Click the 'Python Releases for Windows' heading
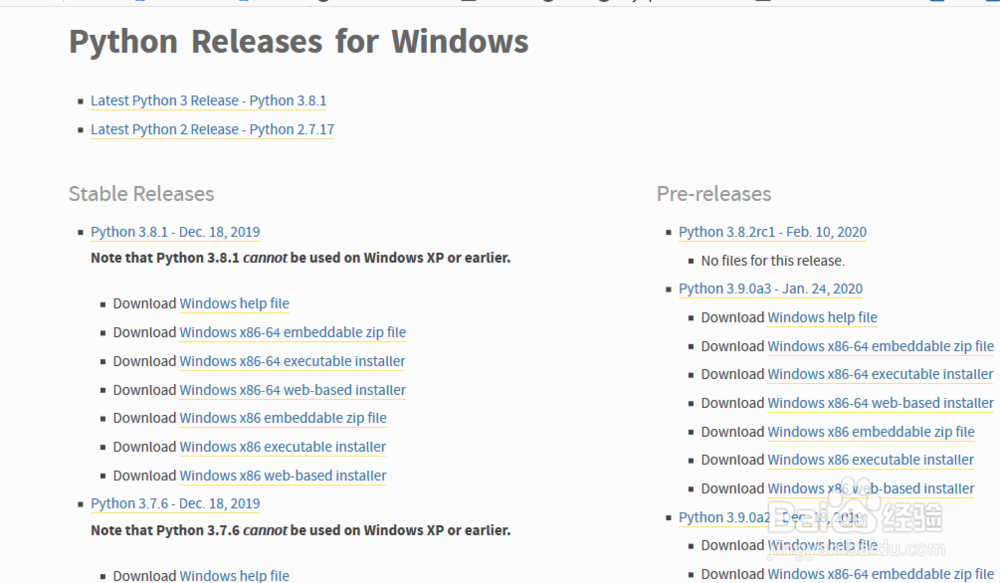 click(x=298, y=42)
